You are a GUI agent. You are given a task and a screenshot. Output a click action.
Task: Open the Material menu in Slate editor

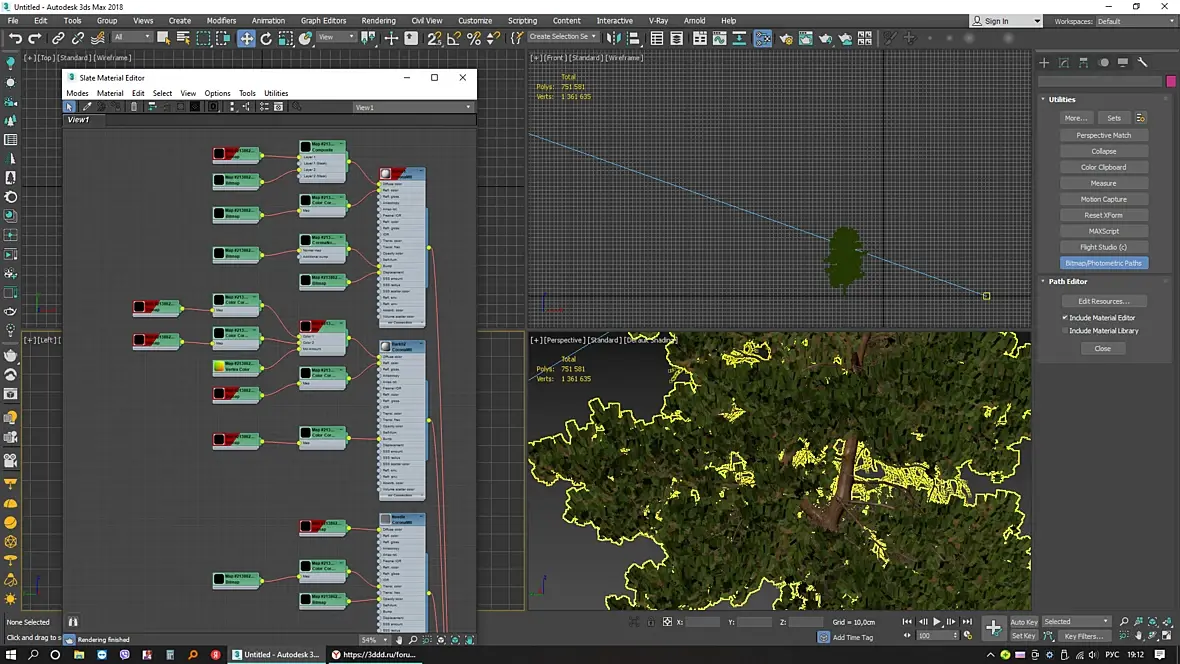click(x=110, y=93)
